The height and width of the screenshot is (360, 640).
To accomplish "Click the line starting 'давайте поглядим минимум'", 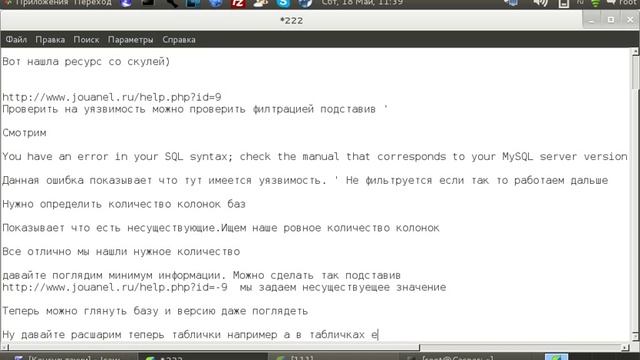I will (x=202, y=275).
